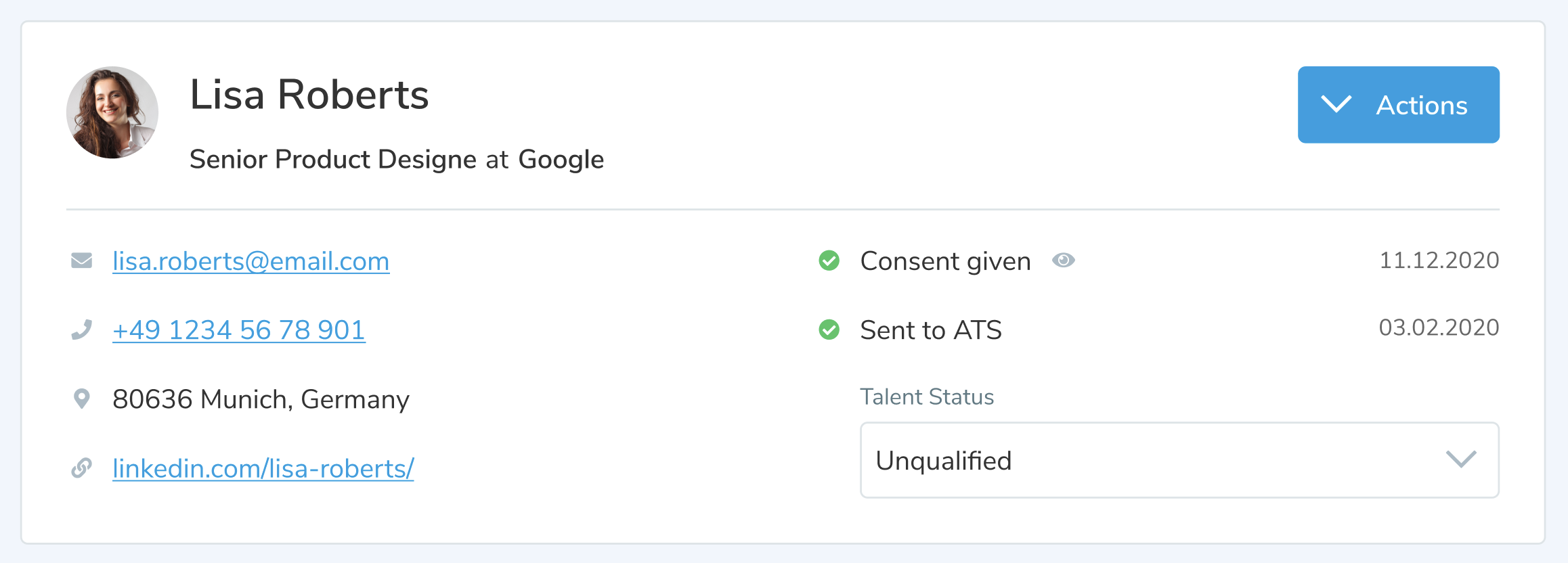This screenshot has height=563, width=1568.
Task: Expand the Talent Status chevron arrow
Action: [x=1460, y=459]
